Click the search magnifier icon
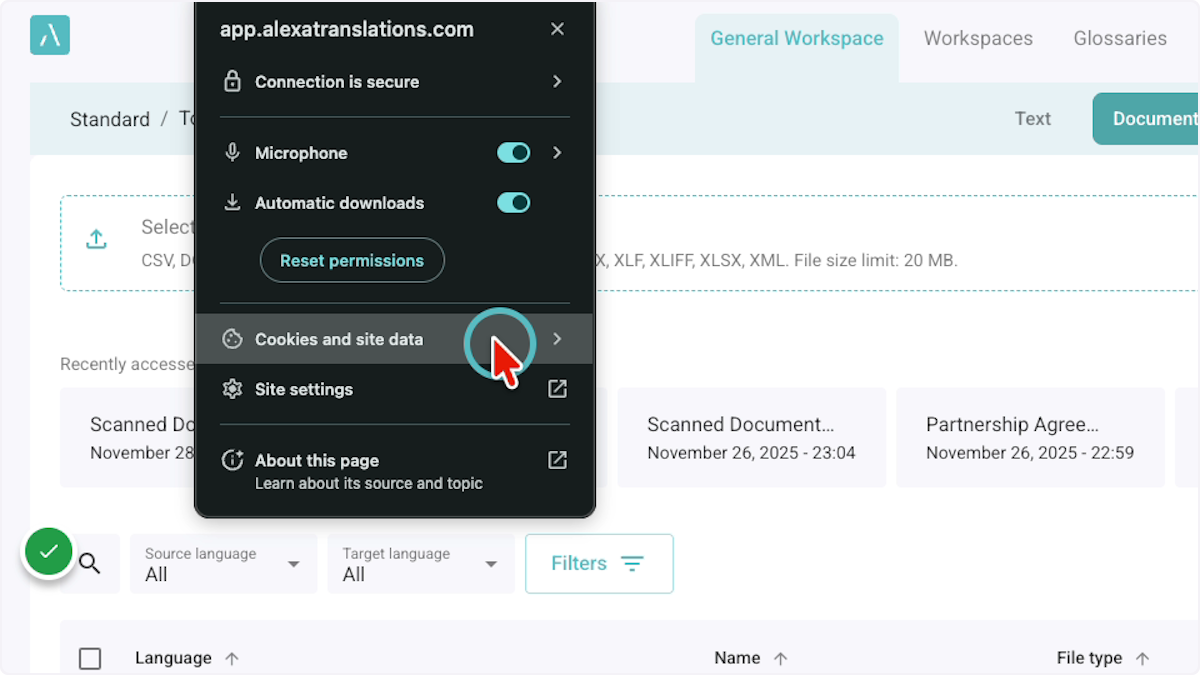The height and width of the screenshot is (675, 1200). (x=90, y=564)
